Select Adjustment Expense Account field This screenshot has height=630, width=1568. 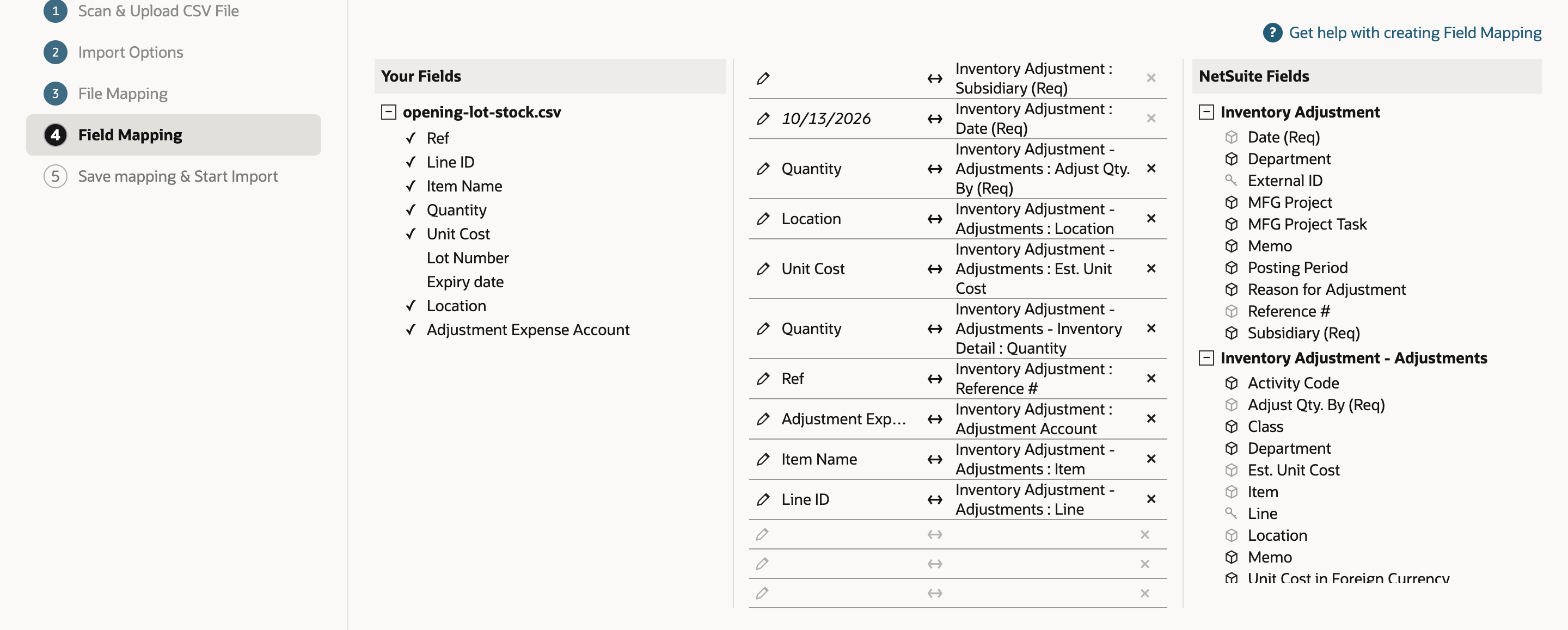pyautogui.click(x=528, y=330)
